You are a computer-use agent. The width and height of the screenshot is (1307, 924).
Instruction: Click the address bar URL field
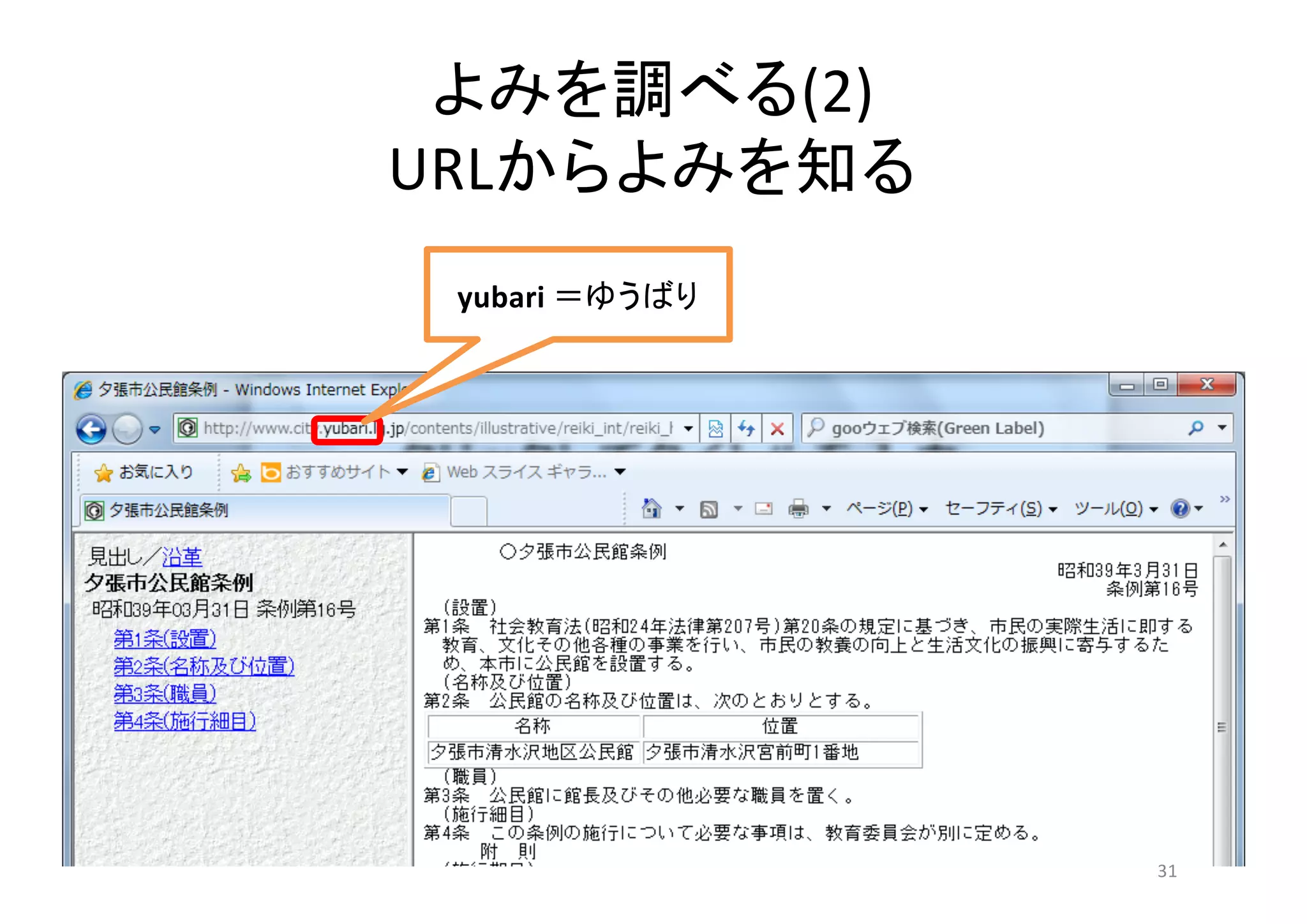point(437,428)
